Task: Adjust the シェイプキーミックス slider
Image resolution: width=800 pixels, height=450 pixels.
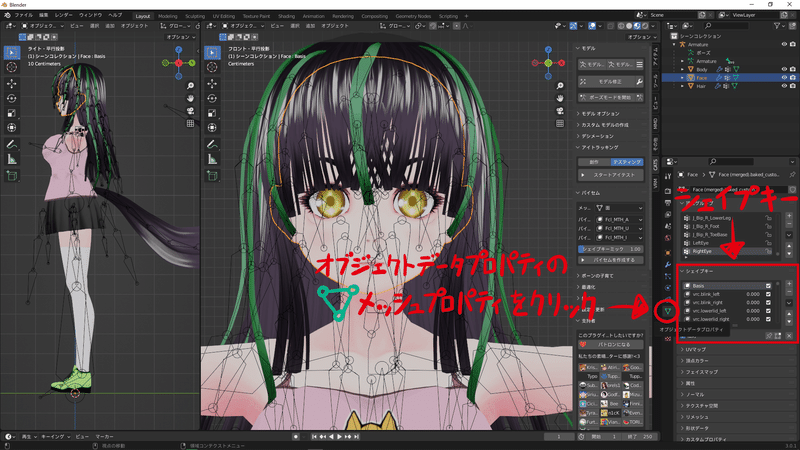Action: point(611,249)
